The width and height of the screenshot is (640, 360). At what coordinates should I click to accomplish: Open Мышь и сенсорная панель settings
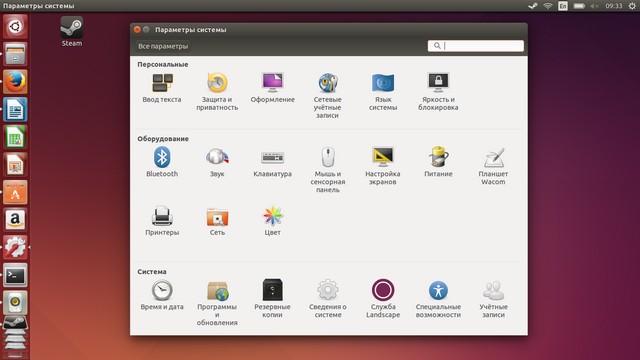click(328, 170)
